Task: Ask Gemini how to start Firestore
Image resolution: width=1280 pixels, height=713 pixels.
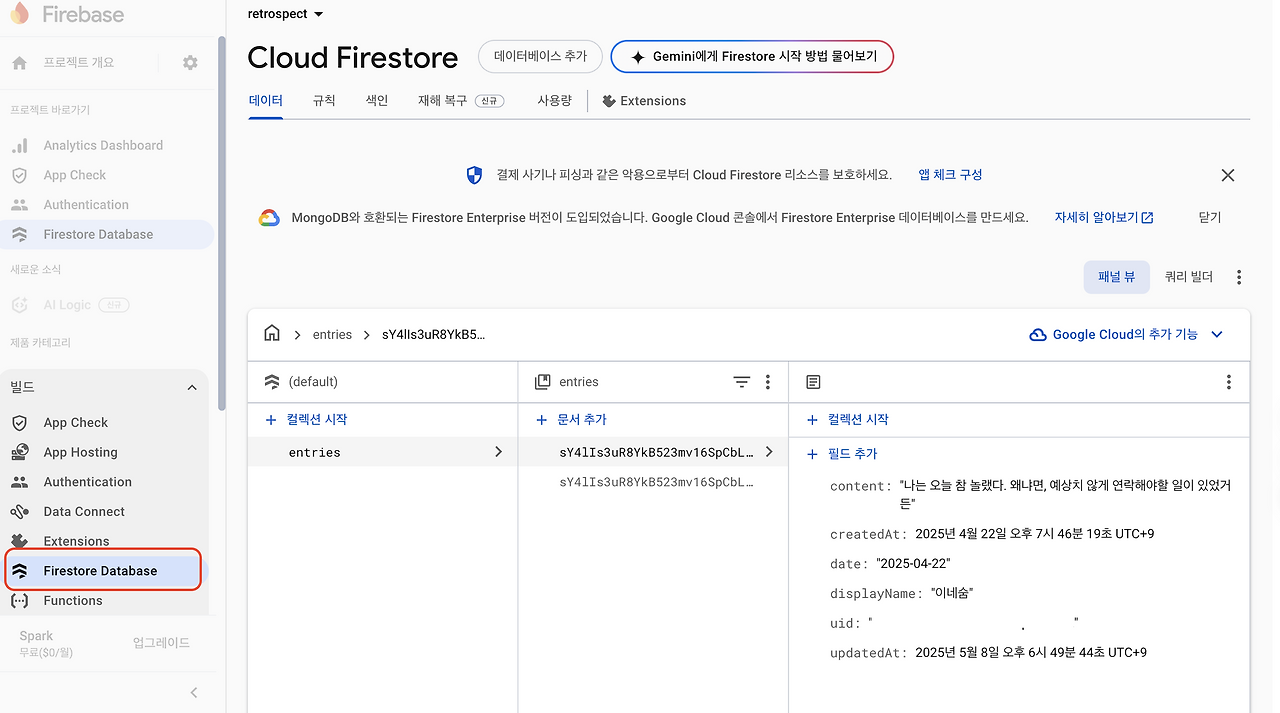Action: tap(752, 57)
